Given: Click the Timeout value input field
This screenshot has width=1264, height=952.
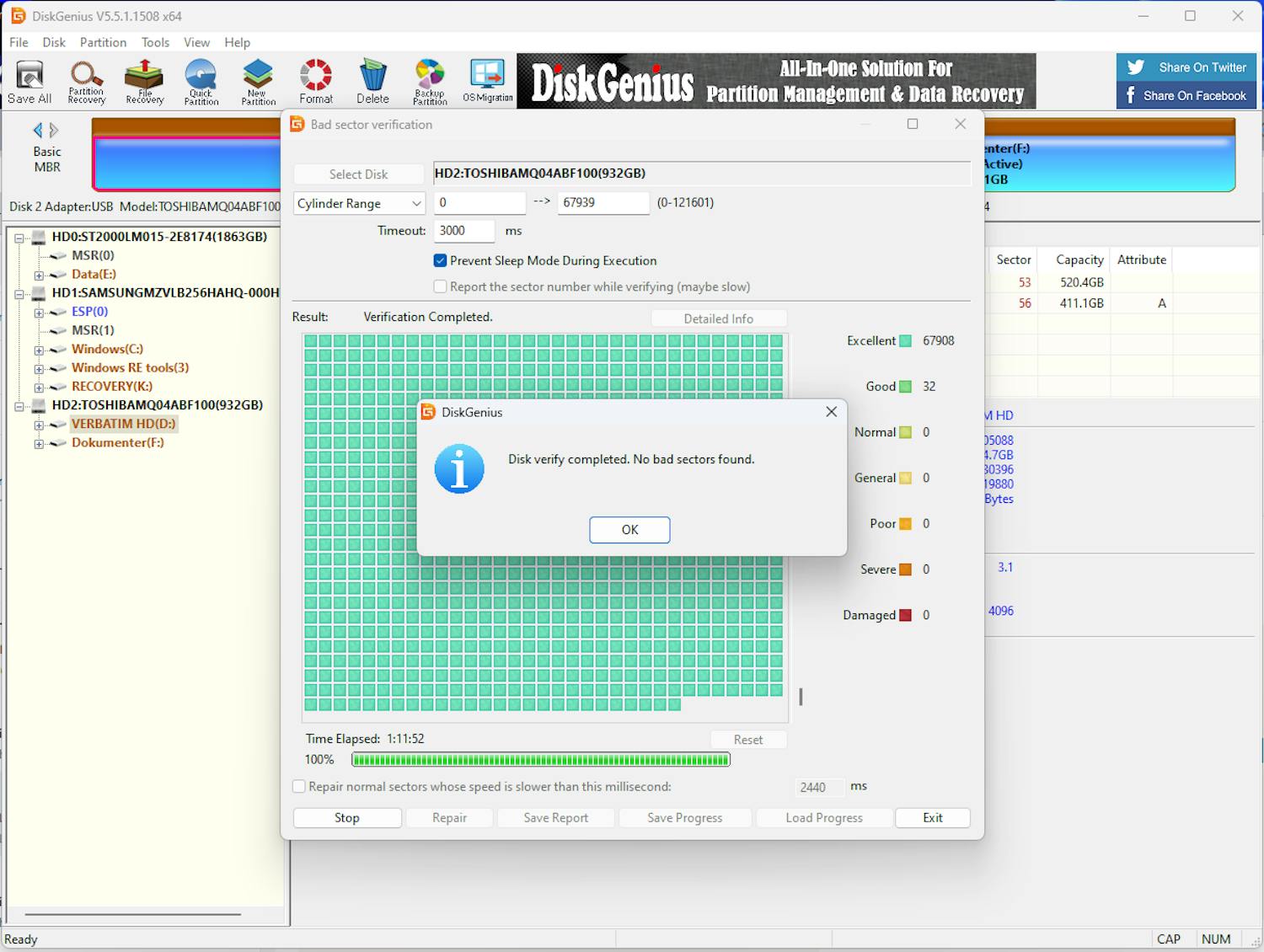Looking at the screenshot, I should point(464,231).
